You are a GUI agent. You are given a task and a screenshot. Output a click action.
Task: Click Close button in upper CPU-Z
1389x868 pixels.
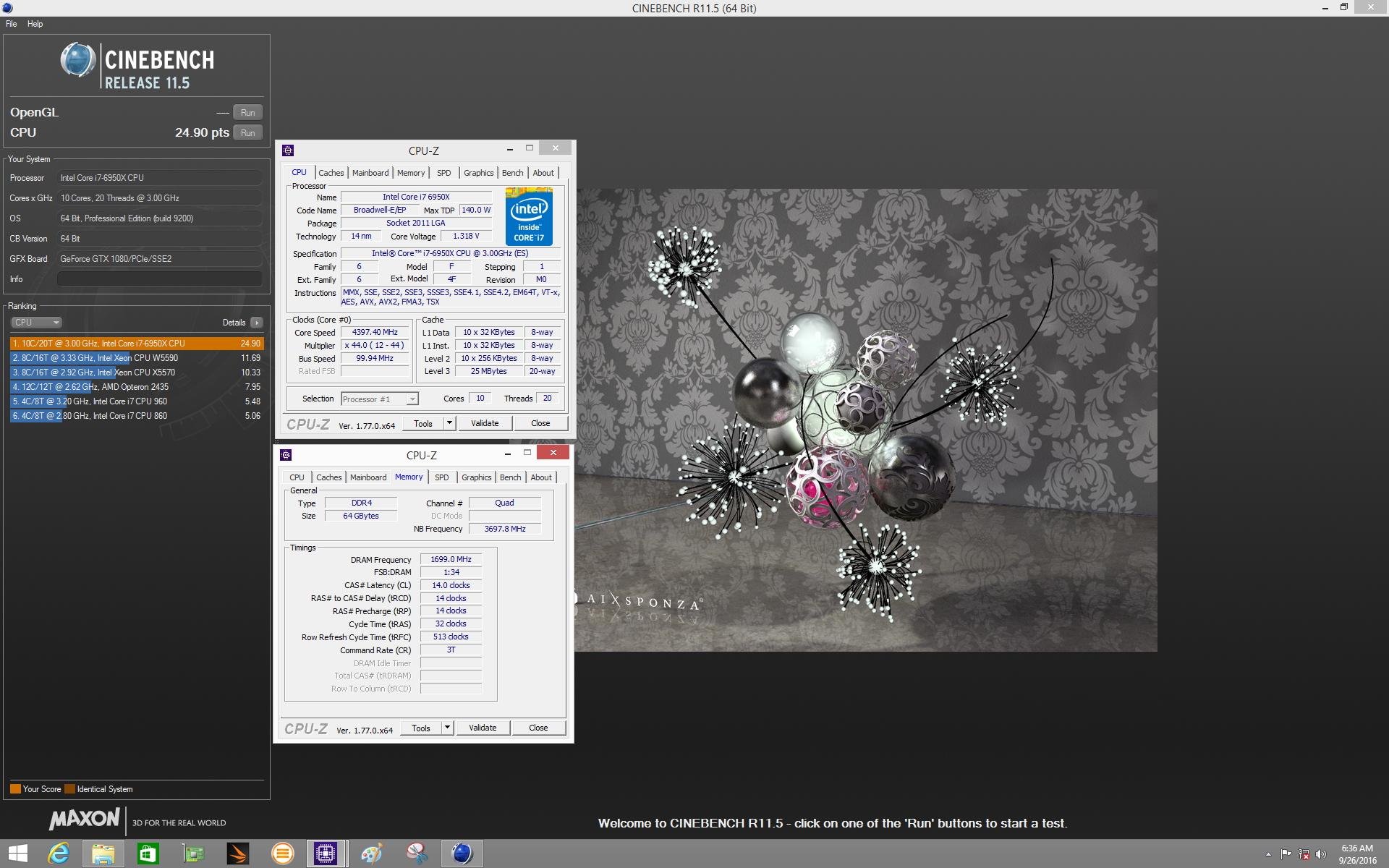pos(540,424)
